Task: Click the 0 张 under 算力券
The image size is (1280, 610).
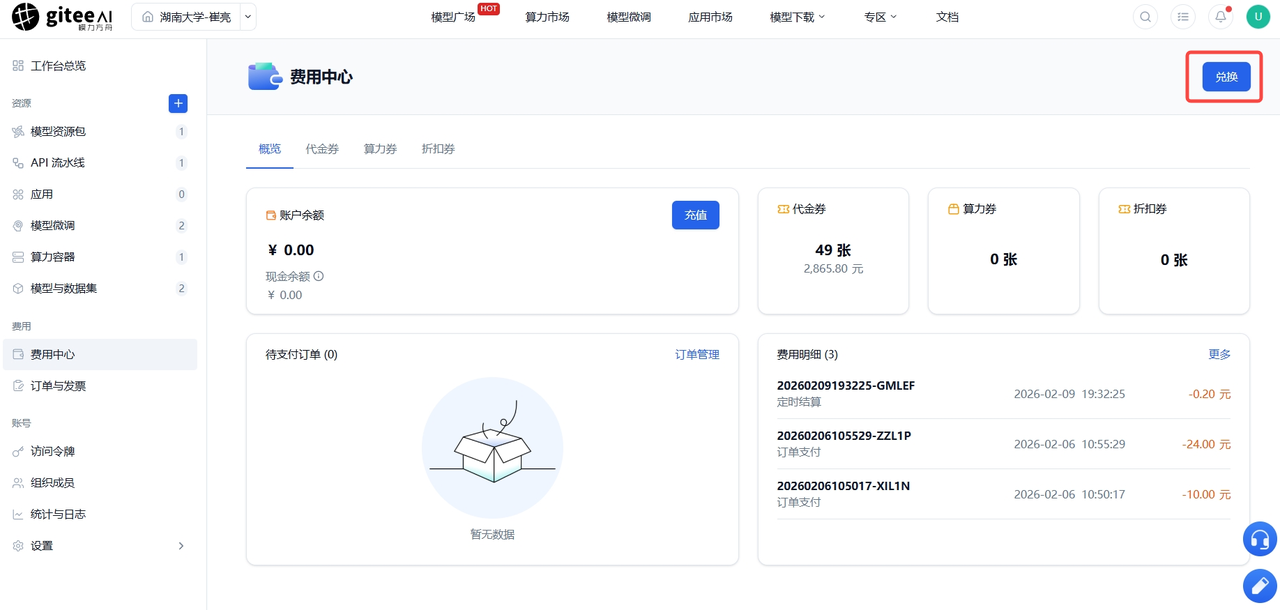Action: pyautogui.click(x=1004, y=259)
